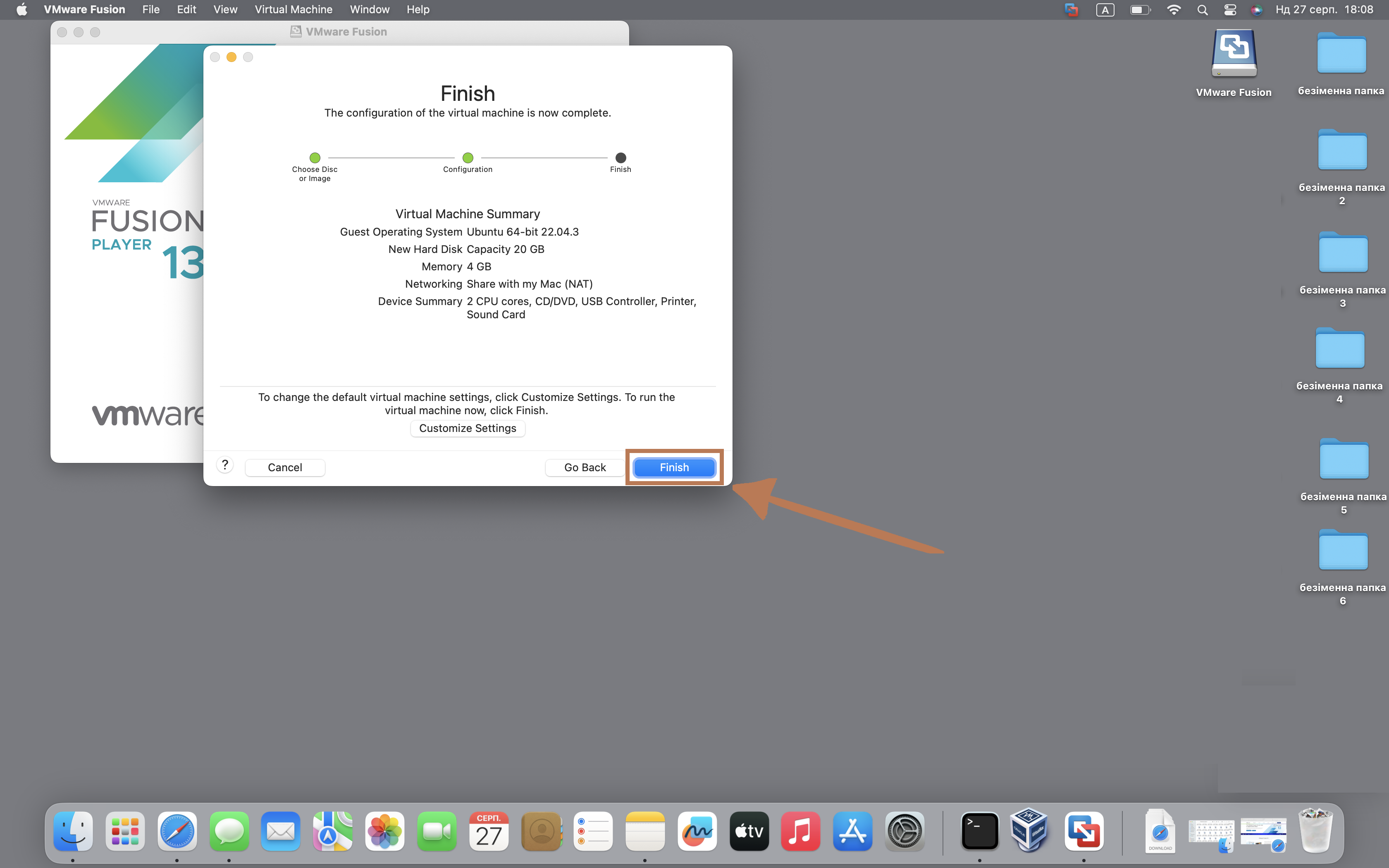Viewport: 1389px width, 868px height.
Task: Check the battery status icon
Action: click(x=1140, y=9)
